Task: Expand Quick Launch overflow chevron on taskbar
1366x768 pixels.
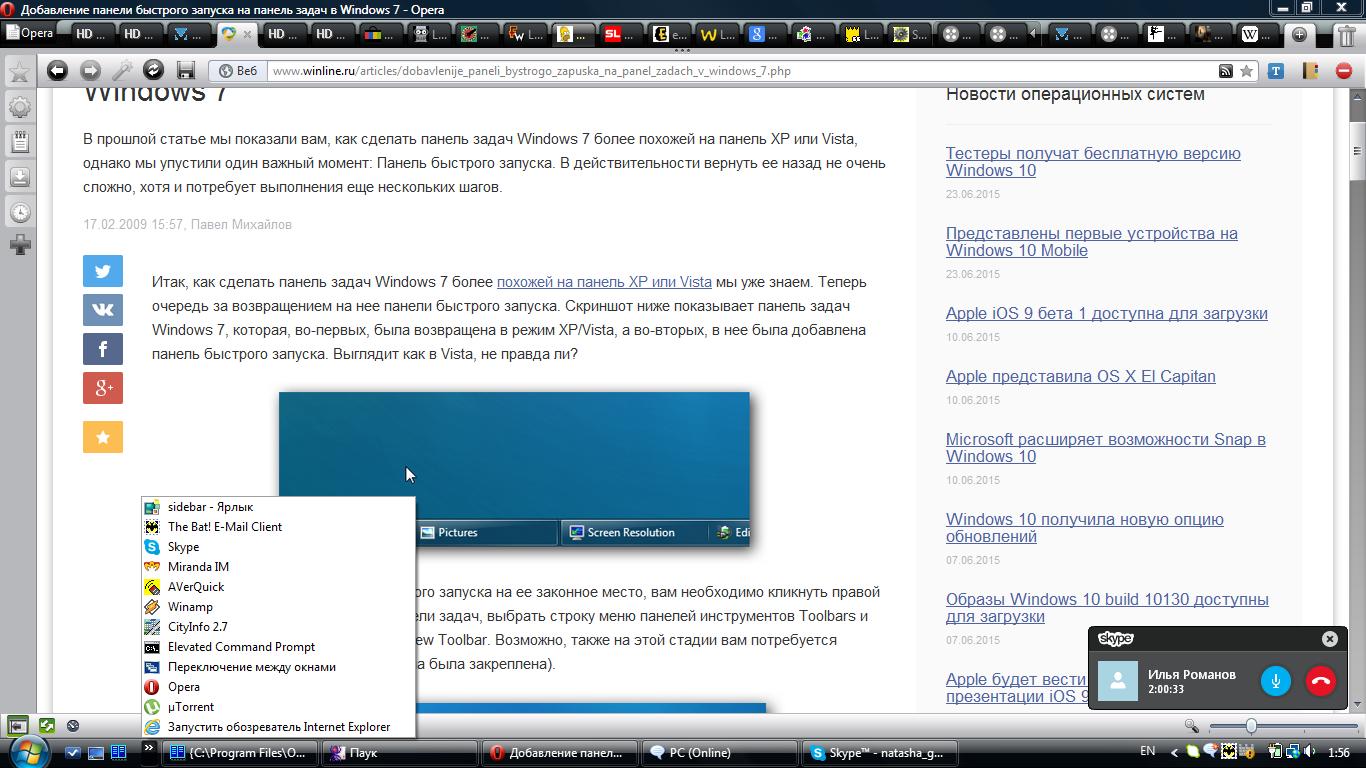Action: click(x=149, y=747)
